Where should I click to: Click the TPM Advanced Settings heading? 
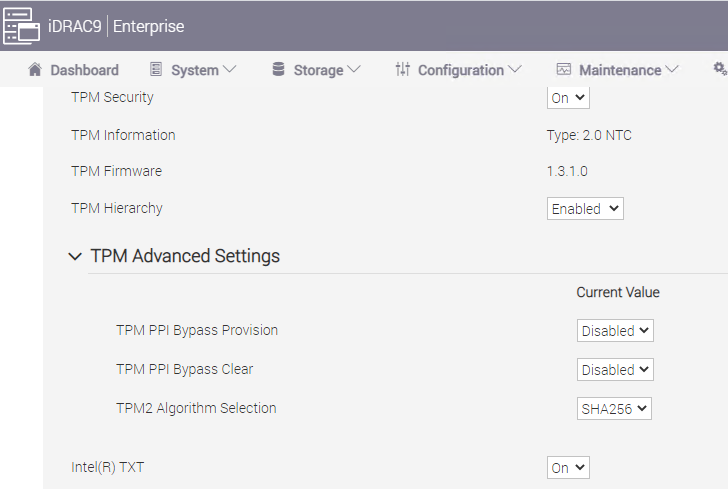pyautogui.click(x=185, y=256)
